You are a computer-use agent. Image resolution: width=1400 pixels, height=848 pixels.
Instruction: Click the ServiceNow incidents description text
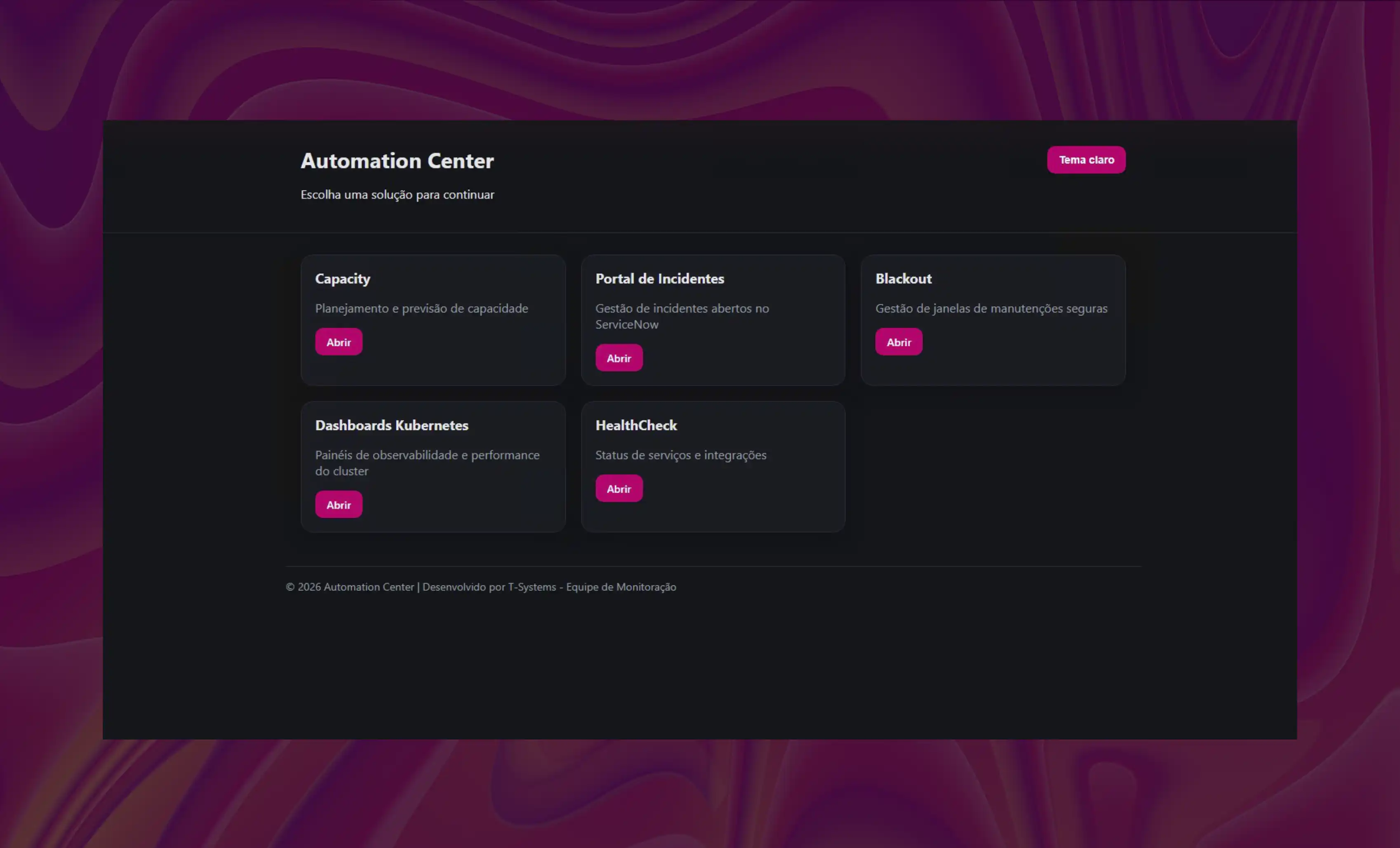pos(681,316)
